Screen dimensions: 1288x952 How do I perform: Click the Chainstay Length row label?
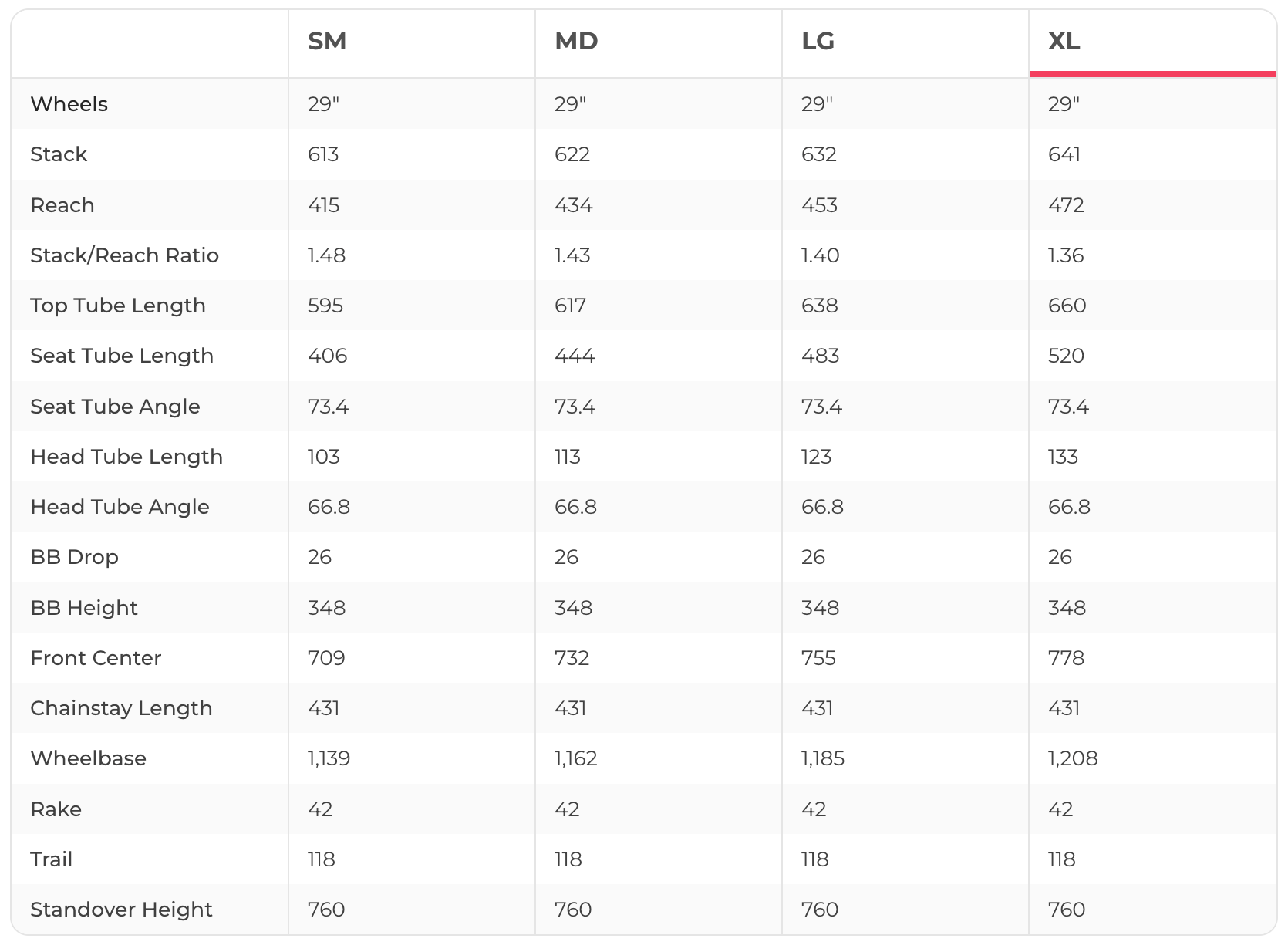coord(121,708)
